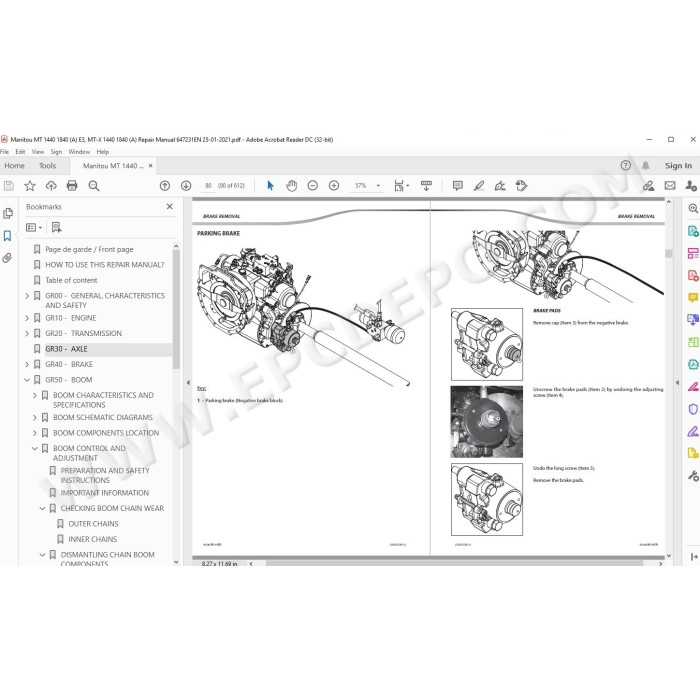
Task: Expand GR00 - GENERAL, CHARACTERISTICS AND SAFETY
Action: [27, 296]
